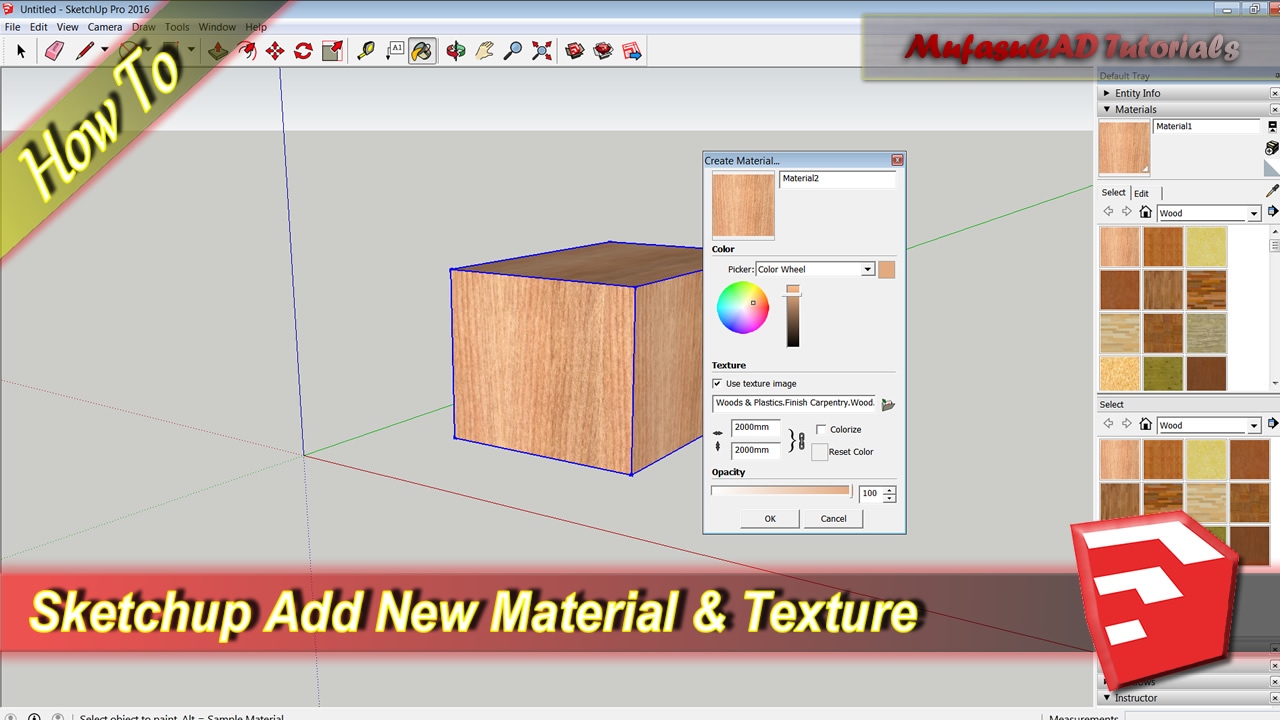Adjust opacity value with the stepper arrows
Image resolution: width=1280 pixels, height=720 pixels.
click(x=890, y=493)
